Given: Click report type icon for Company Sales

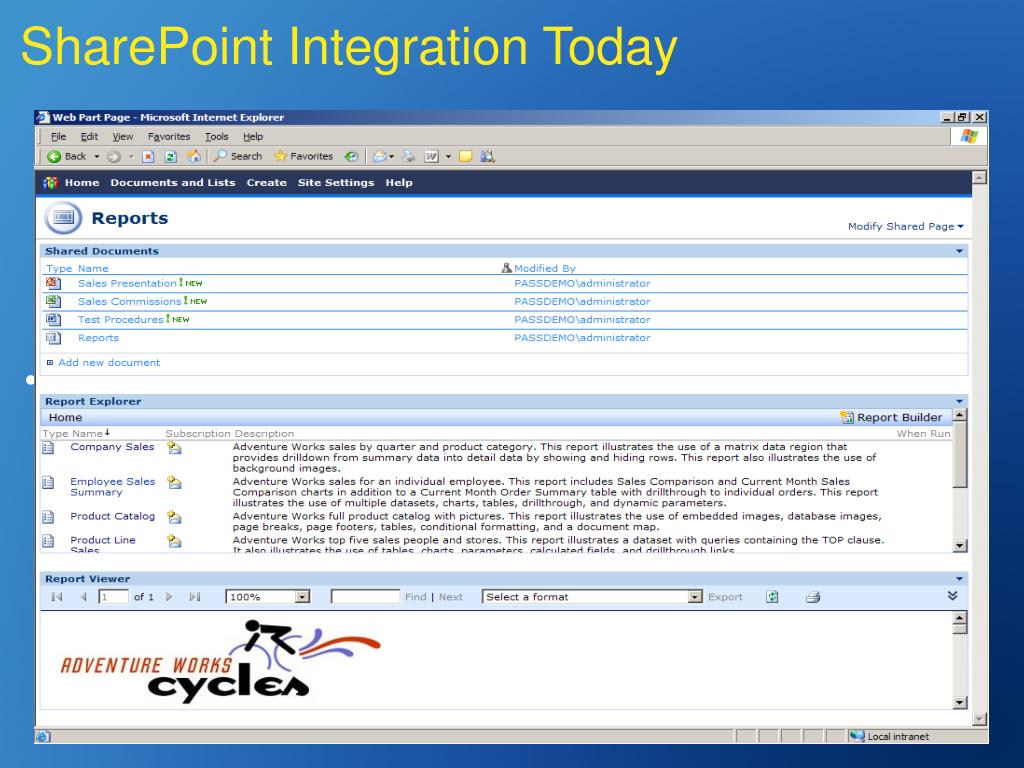Looking at the screenshot, I should [48, 447].
